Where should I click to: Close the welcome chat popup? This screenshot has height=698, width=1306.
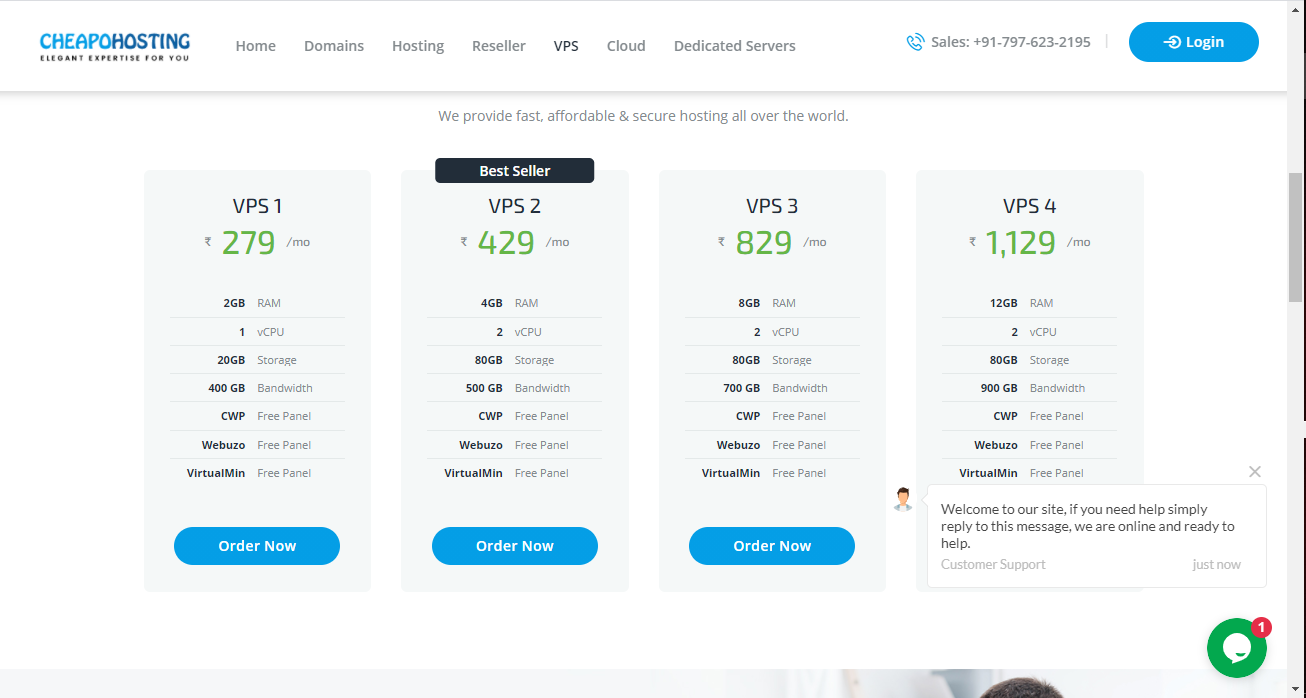[x=1255, y=471]
